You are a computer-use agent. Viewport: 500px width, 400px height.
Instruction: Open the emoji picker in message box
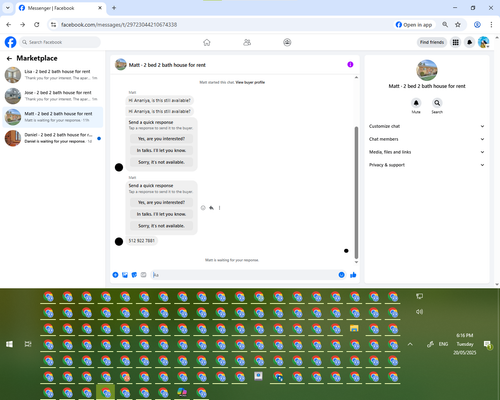point(341,275)
